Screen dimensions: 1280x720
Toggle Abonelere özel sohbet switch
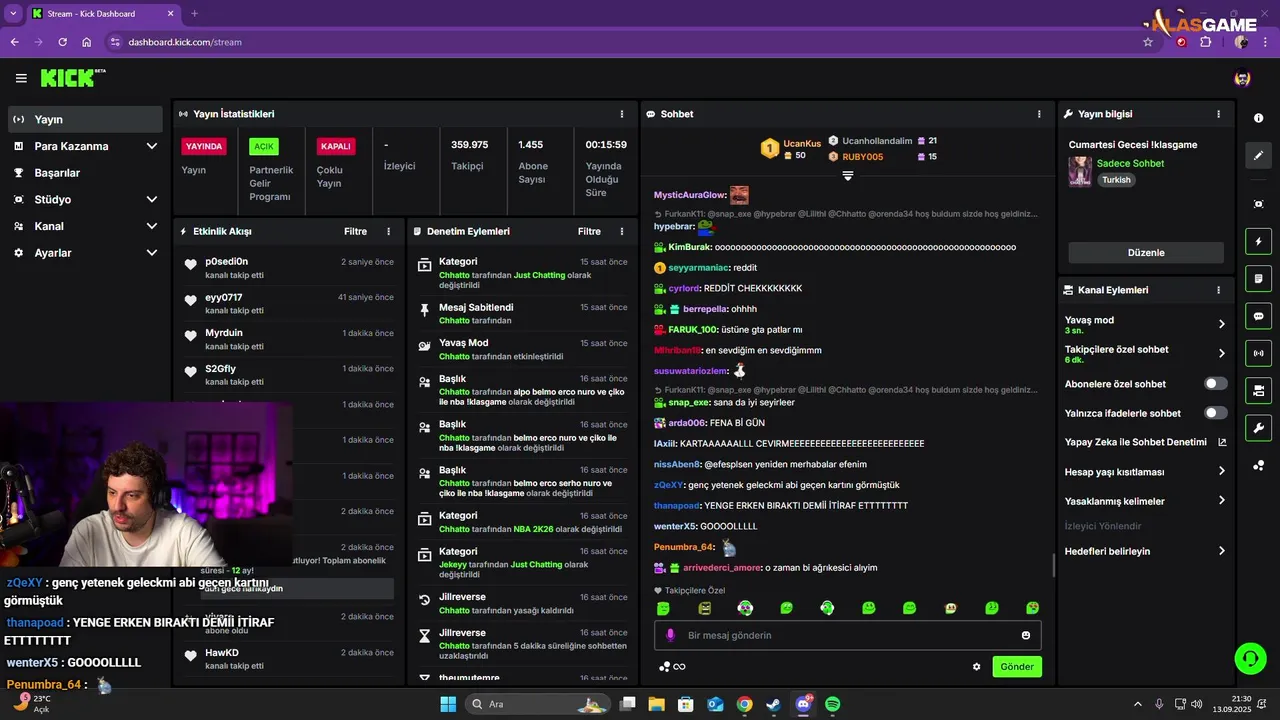[x=1216, y=384]
